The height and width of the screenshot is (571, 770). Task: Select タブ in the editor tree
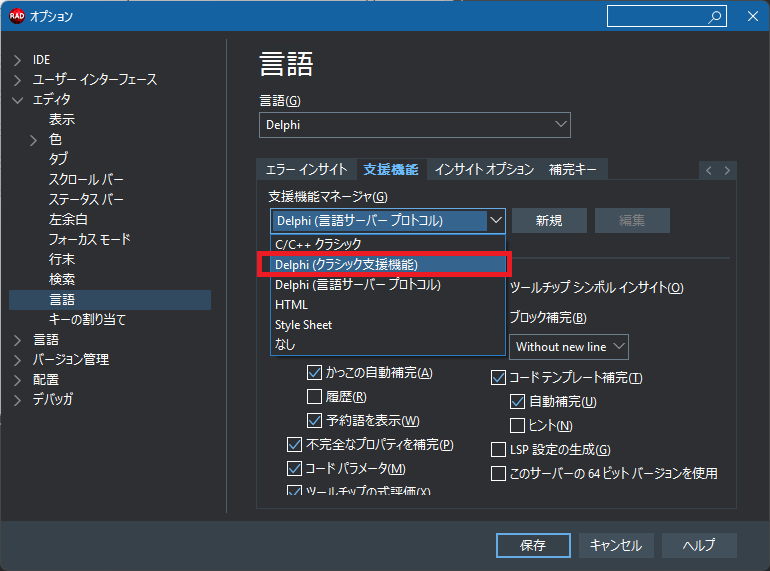(58, 159)
